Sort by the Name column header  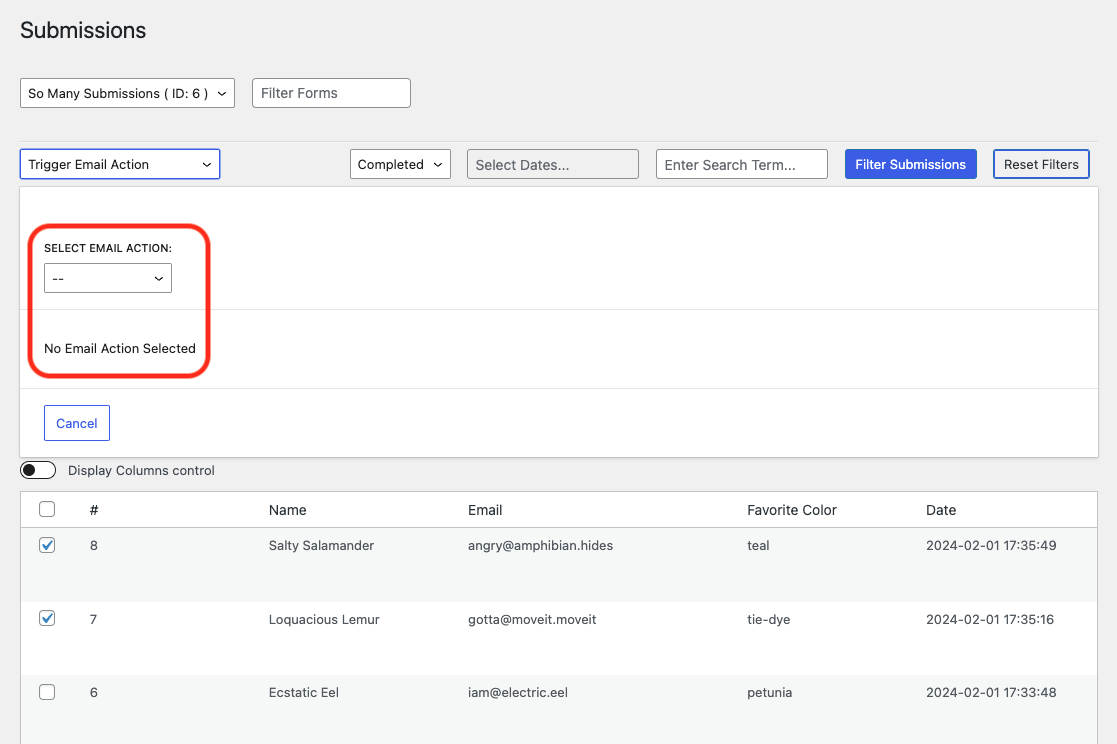pos(287,510)
